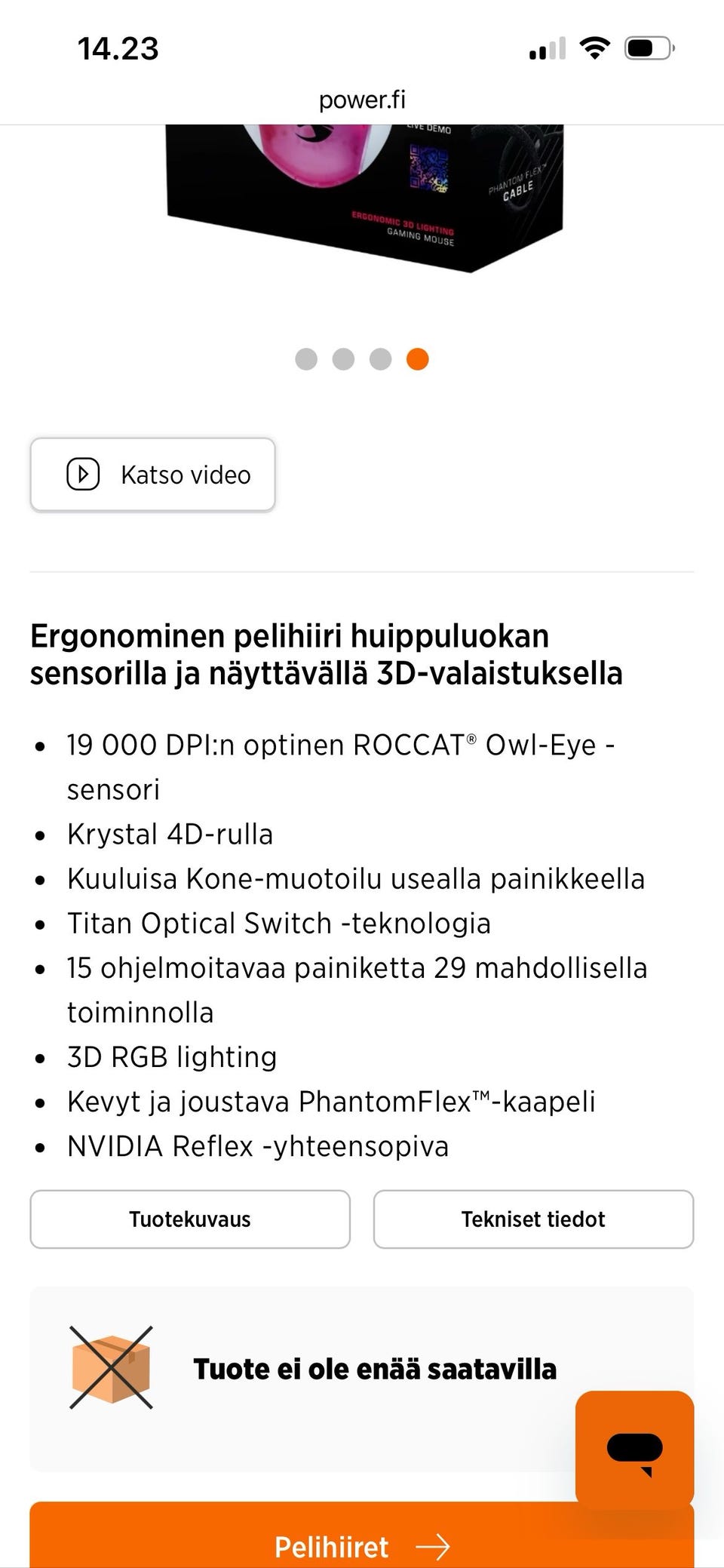Tap the play icon inside Katso video button
Screen dimensions: 724x1568
click(83, 474)
